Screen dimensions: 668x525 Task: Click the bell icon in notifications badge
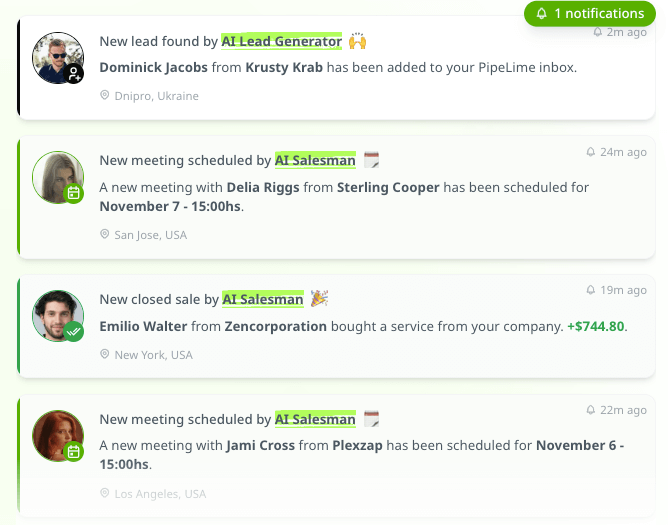pyautogui.click(x=542, y=14)
